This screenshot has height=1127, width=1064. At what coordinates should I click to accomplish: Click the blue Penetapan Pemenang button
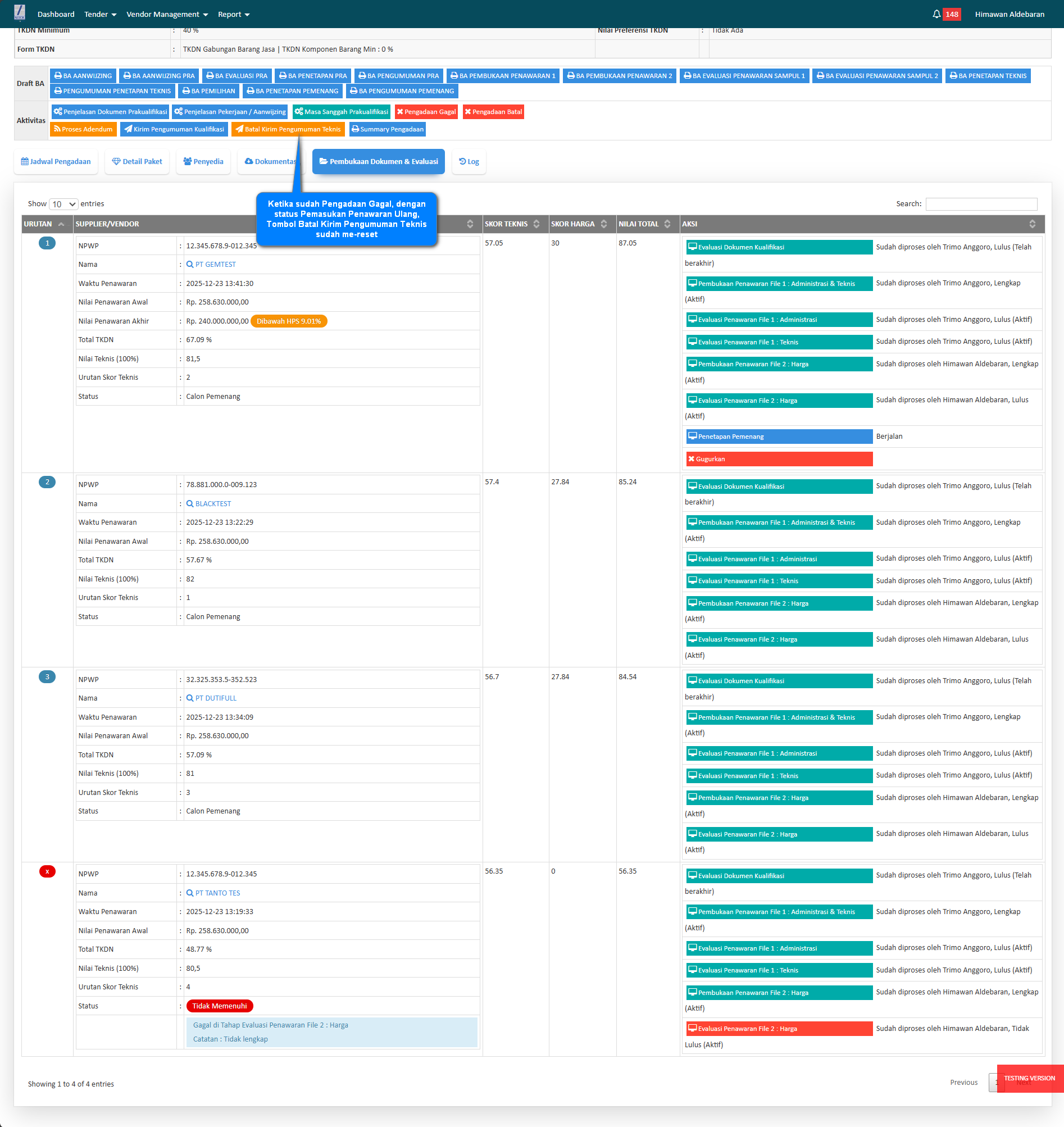point(779,437)
